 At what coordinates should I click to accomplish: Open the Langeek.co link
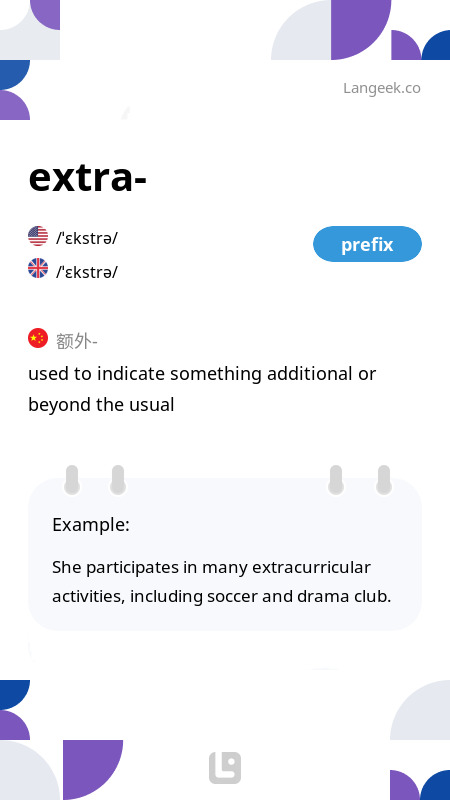pyautogui.click(x=382, y=88)
